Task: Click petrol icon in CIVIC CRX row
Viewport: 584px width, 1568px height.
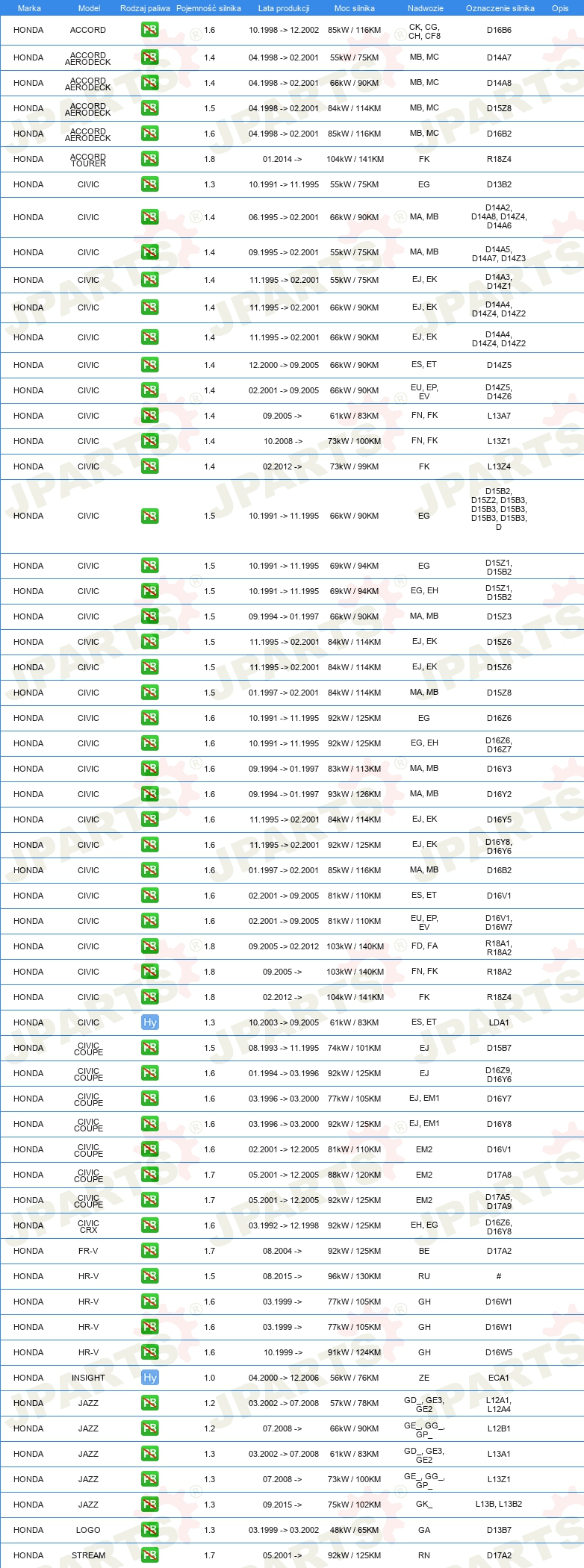Action: pos(150,1225)
